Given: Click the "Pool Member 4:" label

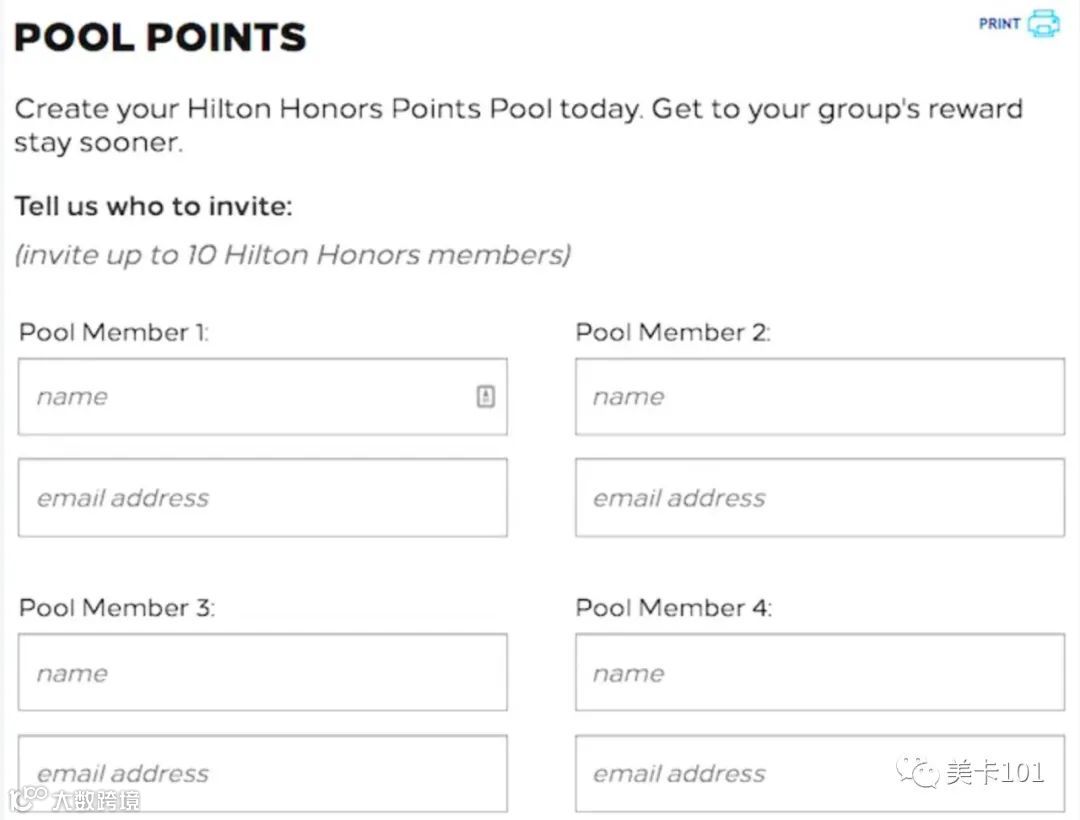Looking at the screenshot, I should [x=673, y=607].
